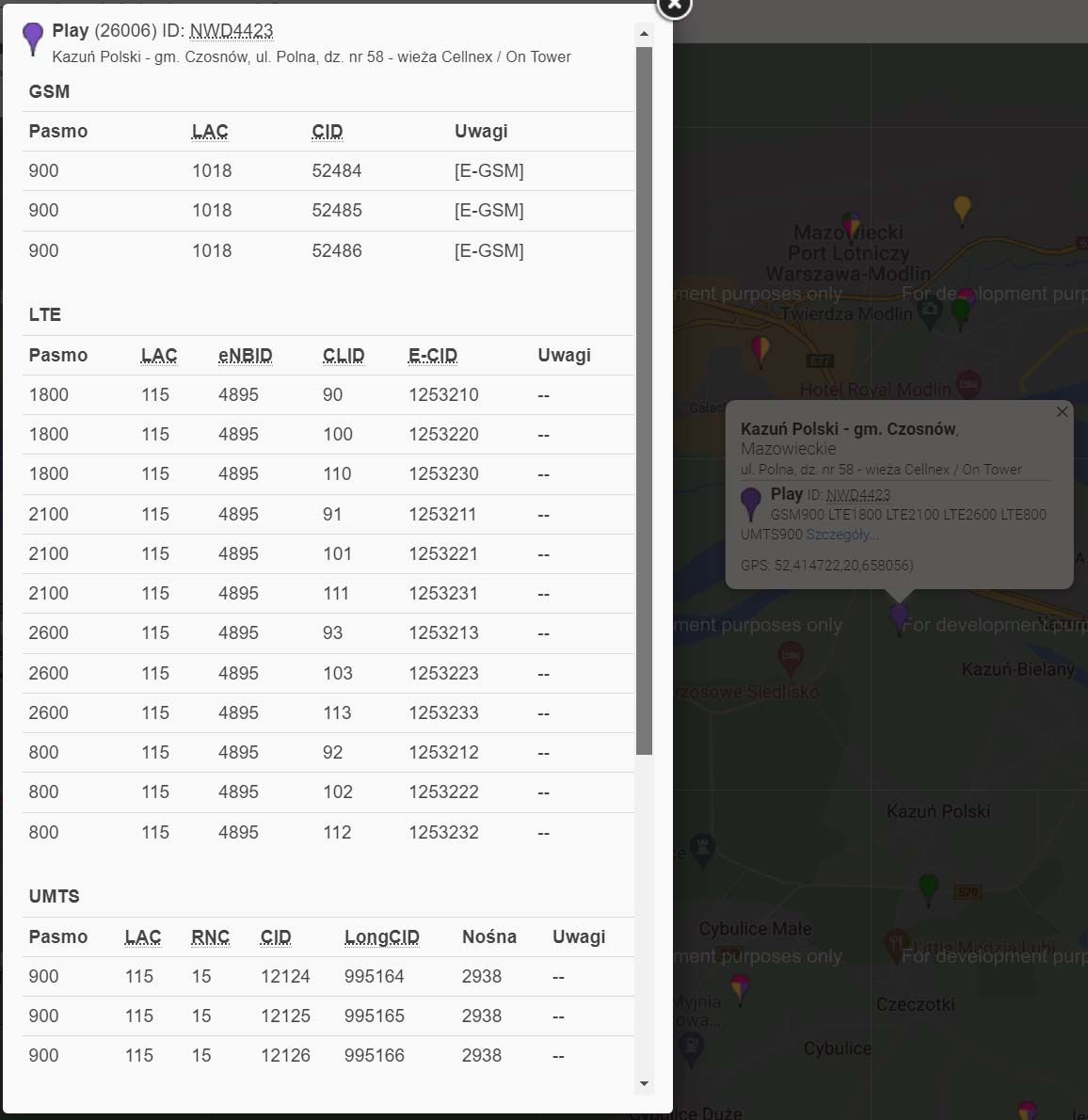1088x1120 pixels.
Task: Select LTE E-CID 1253221 cell
Action: 443,553
